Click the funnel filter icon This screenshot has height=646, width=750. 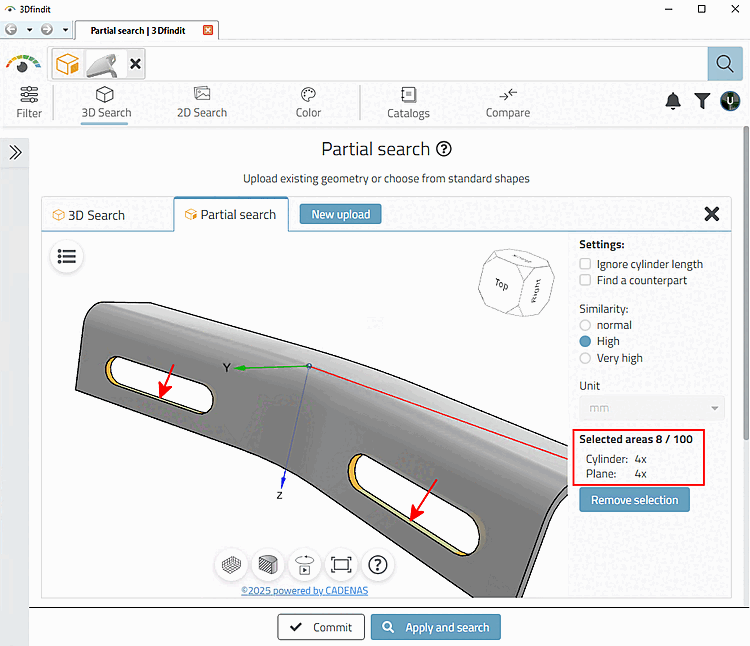[x=702, y=101]
